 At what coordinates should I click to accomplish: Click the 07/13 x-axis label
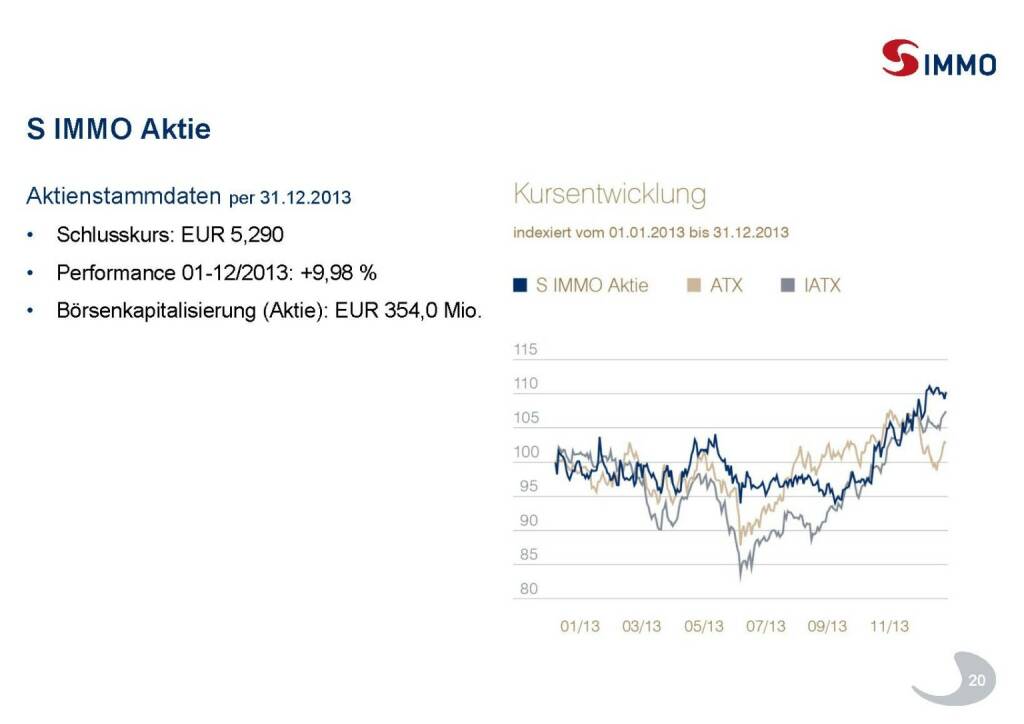765,627
